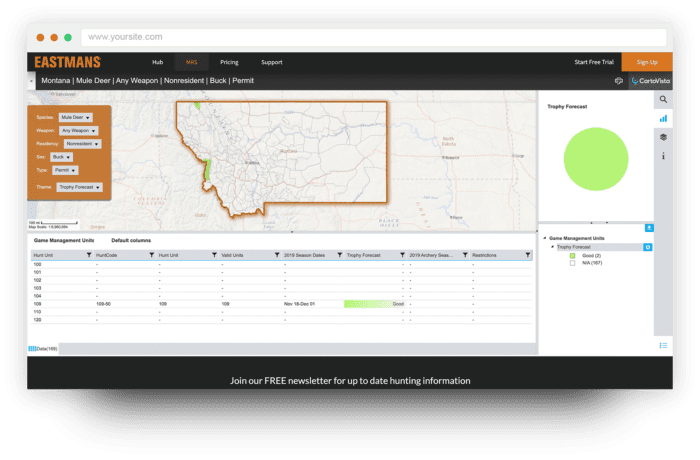The height and width of the screenshot is (460, 700).
Task: Click the Trophy Forecast refresh icon
Action: point(647,247)
